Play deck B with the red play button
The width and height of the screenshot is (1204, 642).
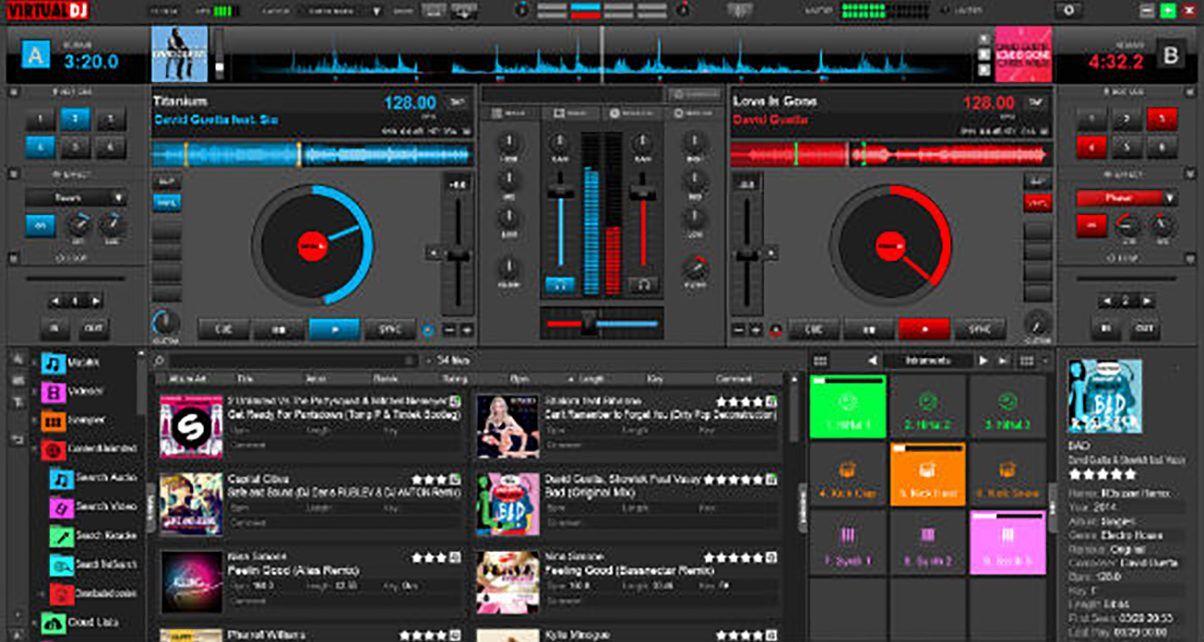(x=924, y=329)
